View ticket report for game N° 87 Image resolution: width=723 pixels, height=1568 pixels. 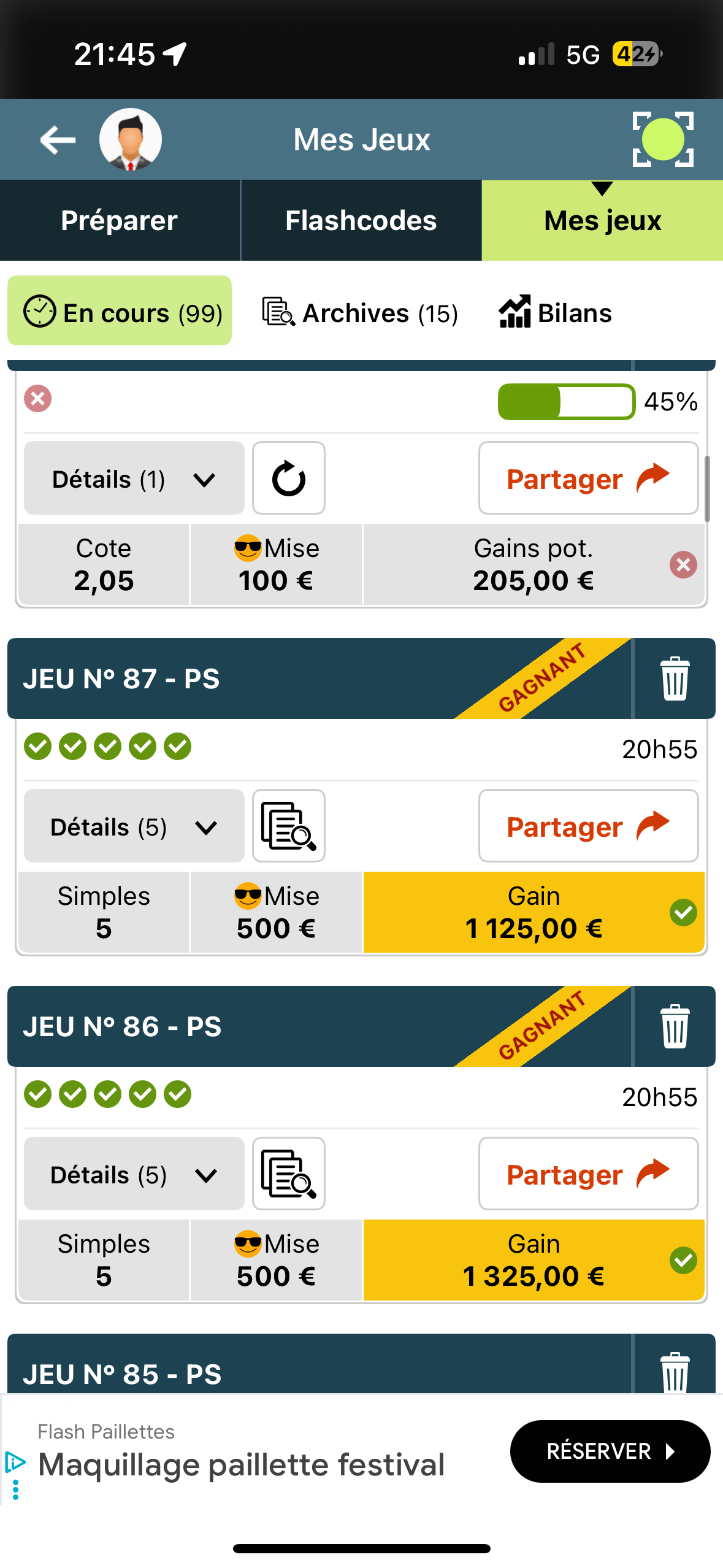[x=289, y=826]
